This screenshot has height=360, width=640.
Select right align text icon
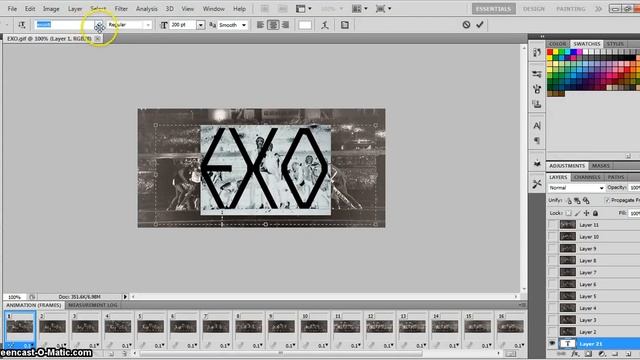tap(285, 25)
